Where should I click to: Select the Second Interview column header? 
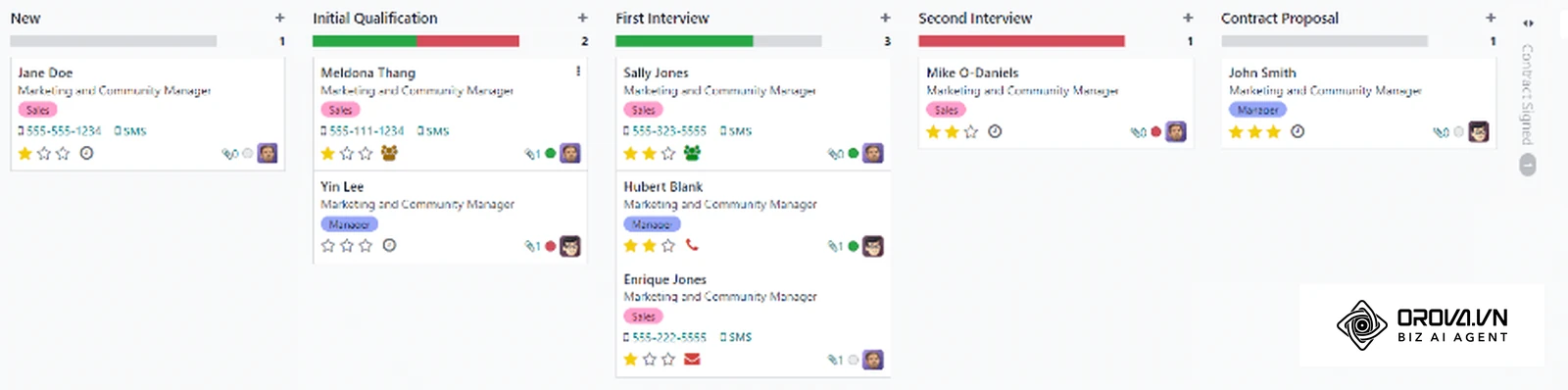point(975,18)
